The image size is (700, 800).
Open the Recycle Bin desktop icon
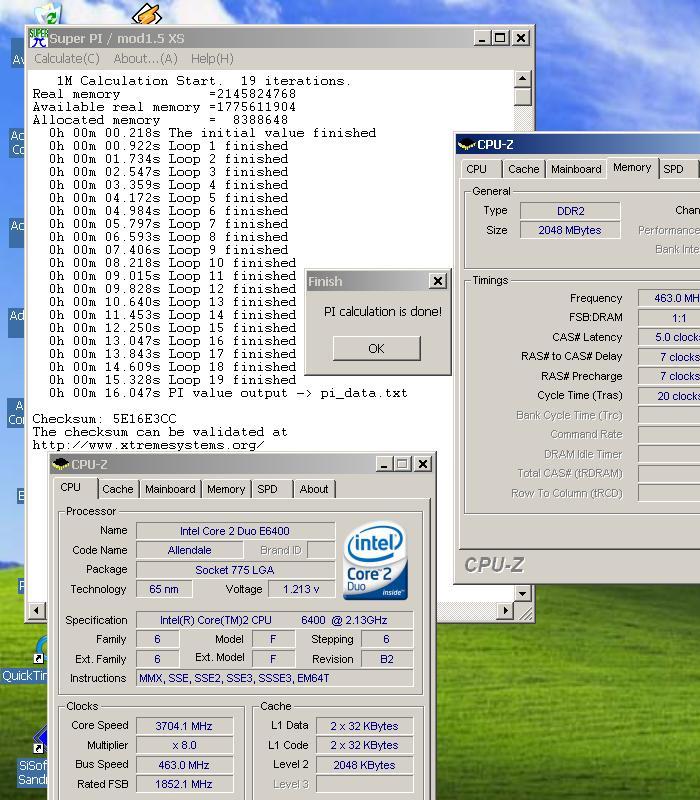[x=50, y=13]
